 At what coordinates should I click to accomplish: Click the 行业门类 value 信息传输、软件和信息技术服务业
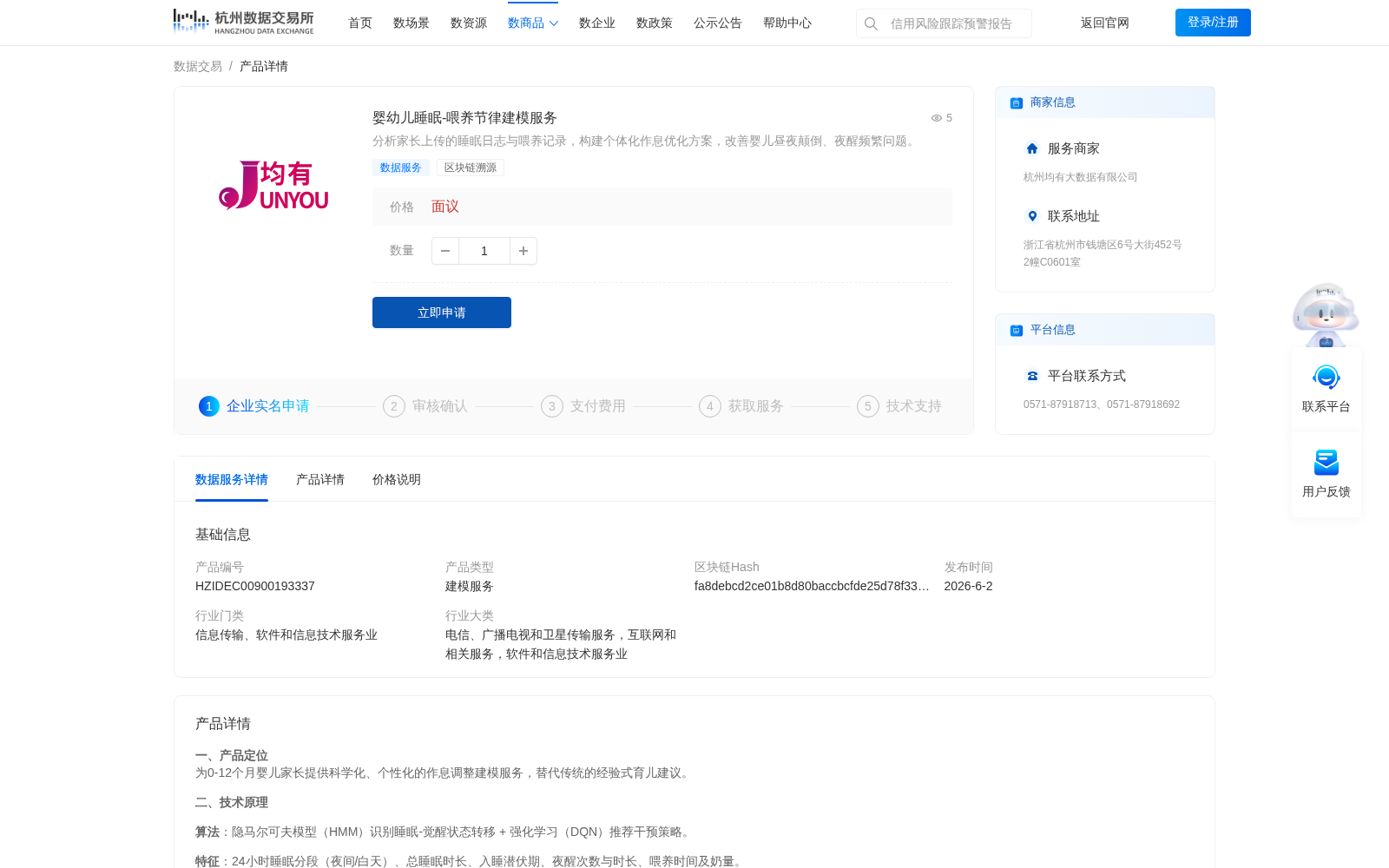286,635
